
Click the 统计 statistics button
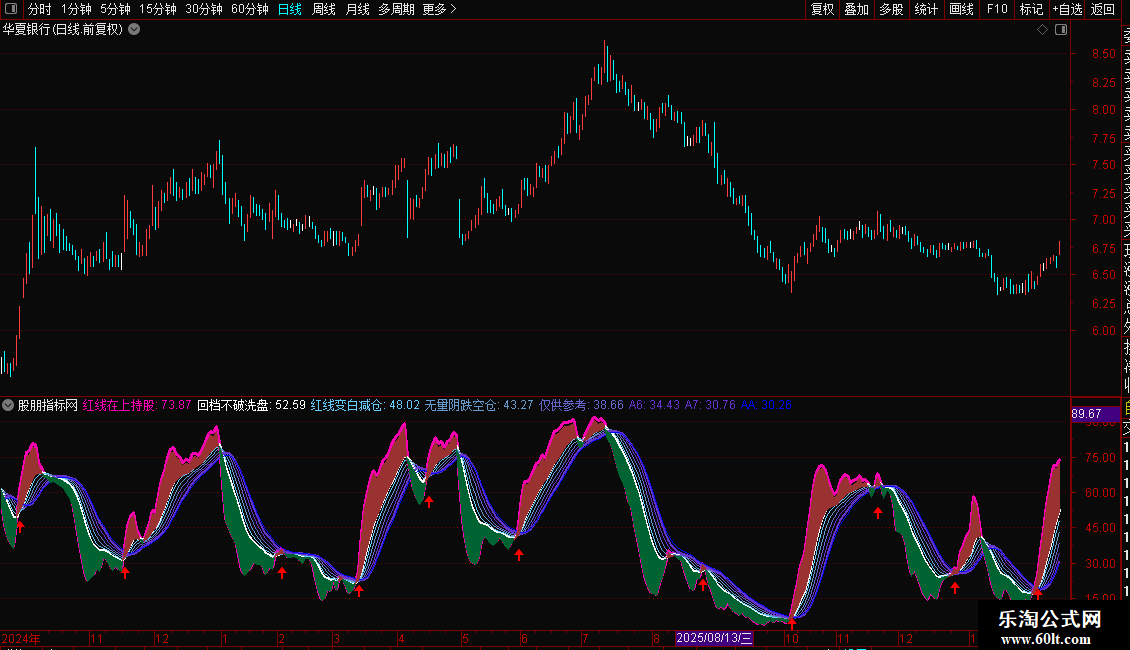coord(926,9)
